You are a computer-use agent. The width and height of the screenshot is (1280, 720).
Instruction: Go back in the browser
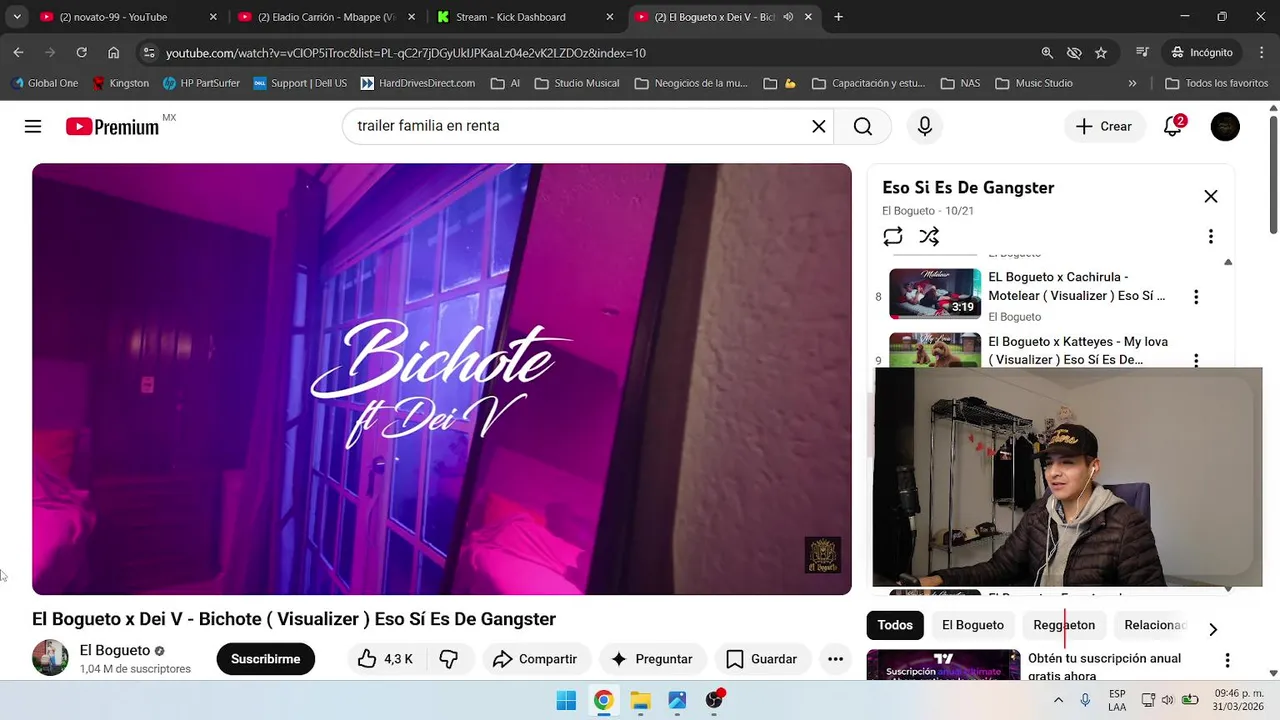coord(18,52)
